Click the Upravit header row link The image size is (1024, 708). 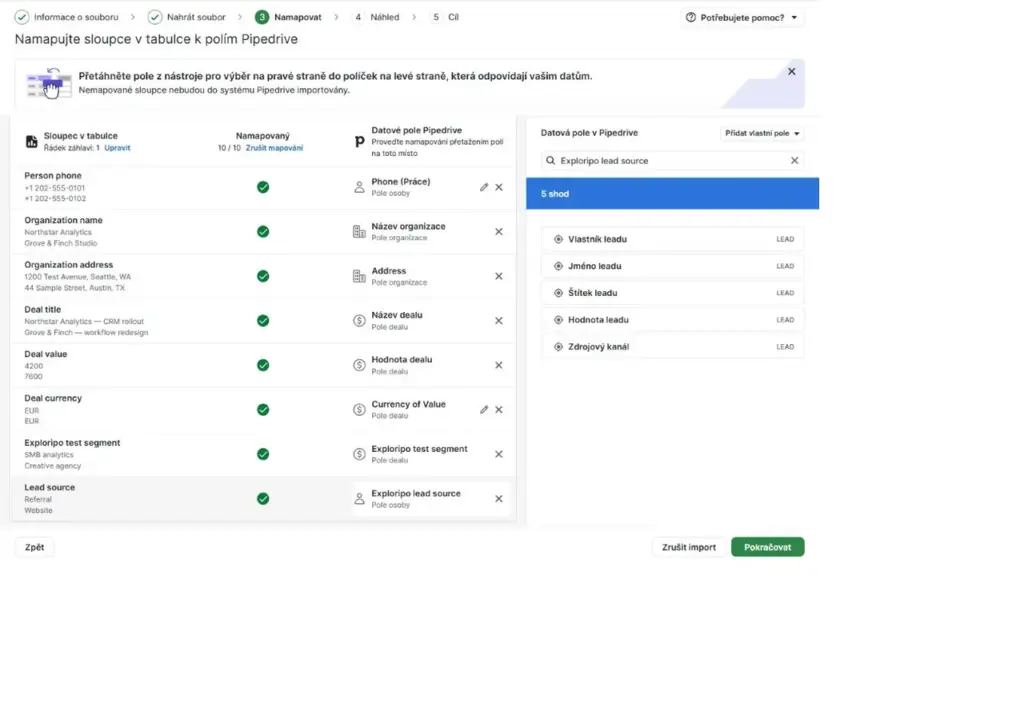click(x=118, y=148)
